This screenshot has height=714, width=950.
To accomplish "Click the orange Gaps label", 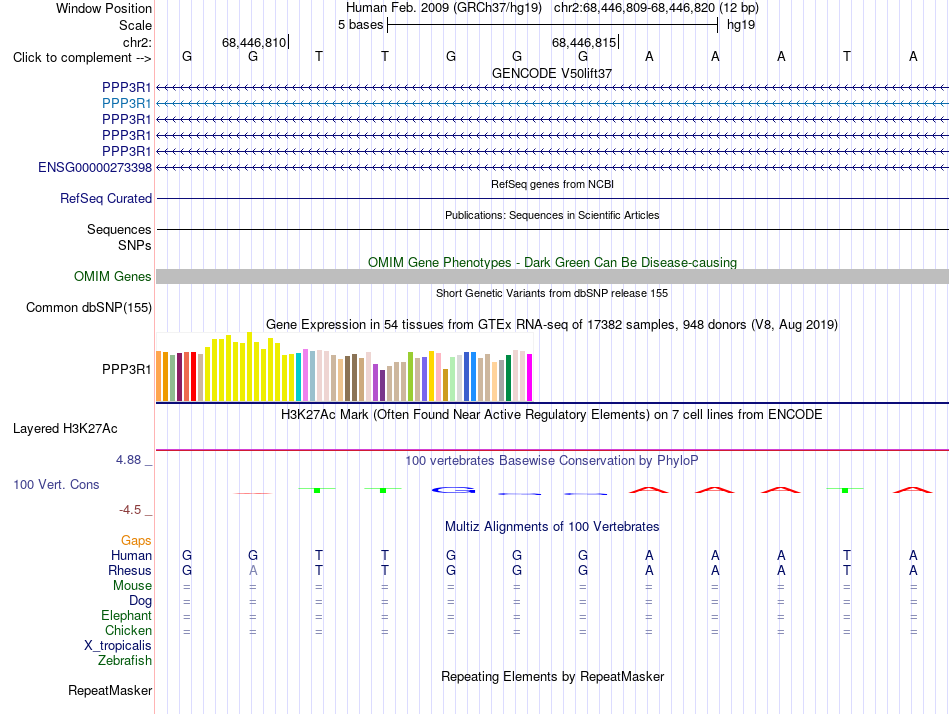I will tap(136, 540).
